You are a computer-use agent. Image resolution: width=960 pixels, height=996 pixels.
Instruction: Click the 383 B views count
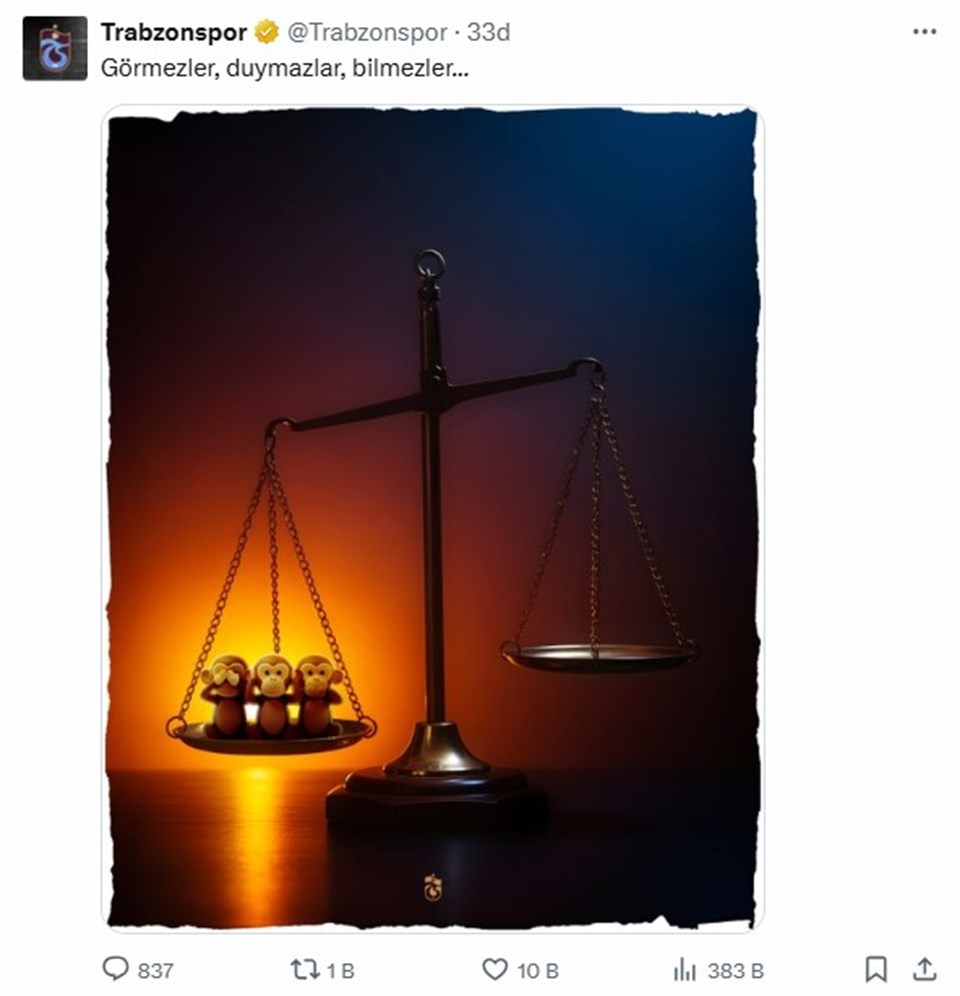(736, 971)
